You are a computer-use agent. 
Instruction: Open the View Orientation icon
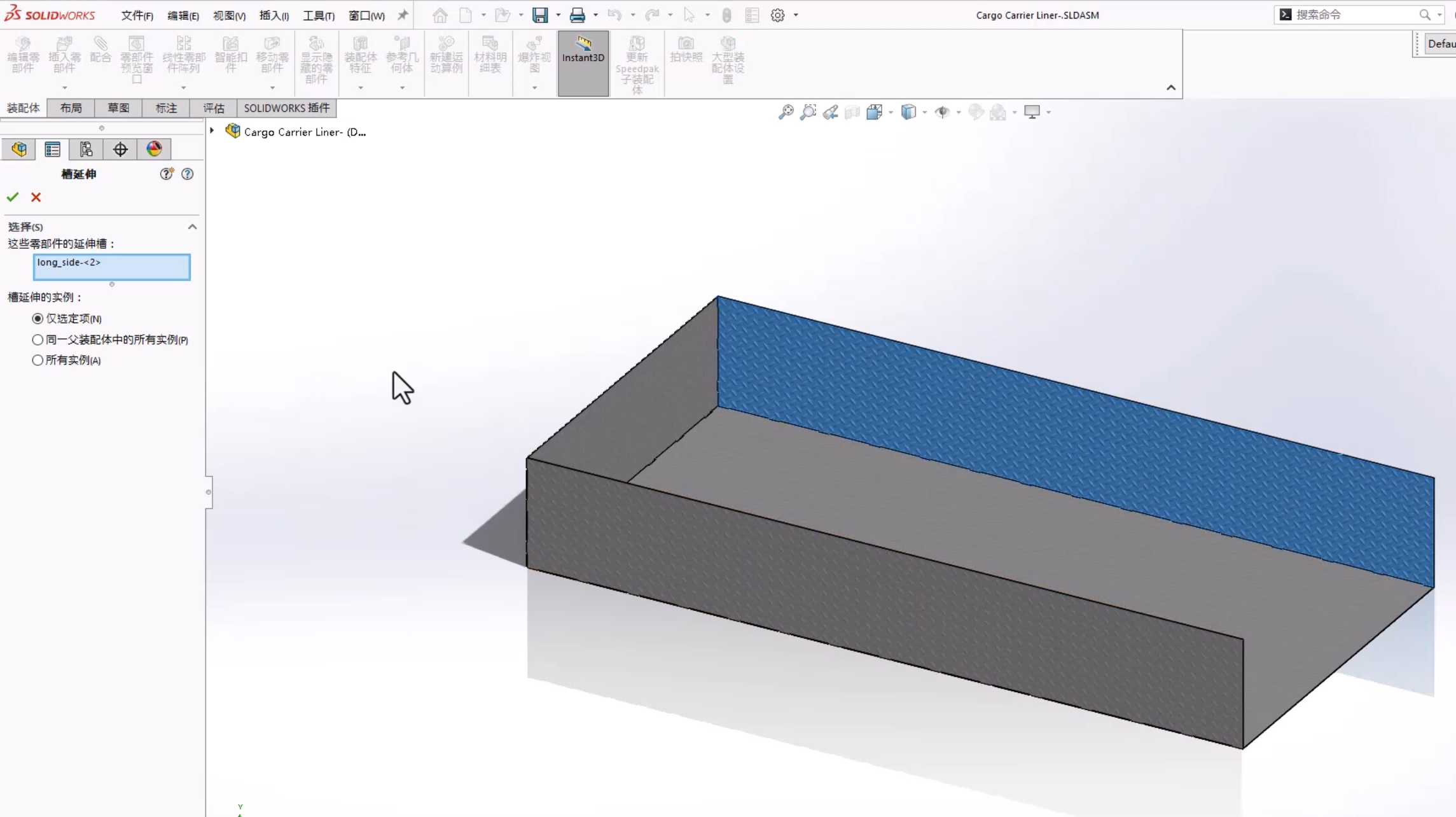point(875,113)
